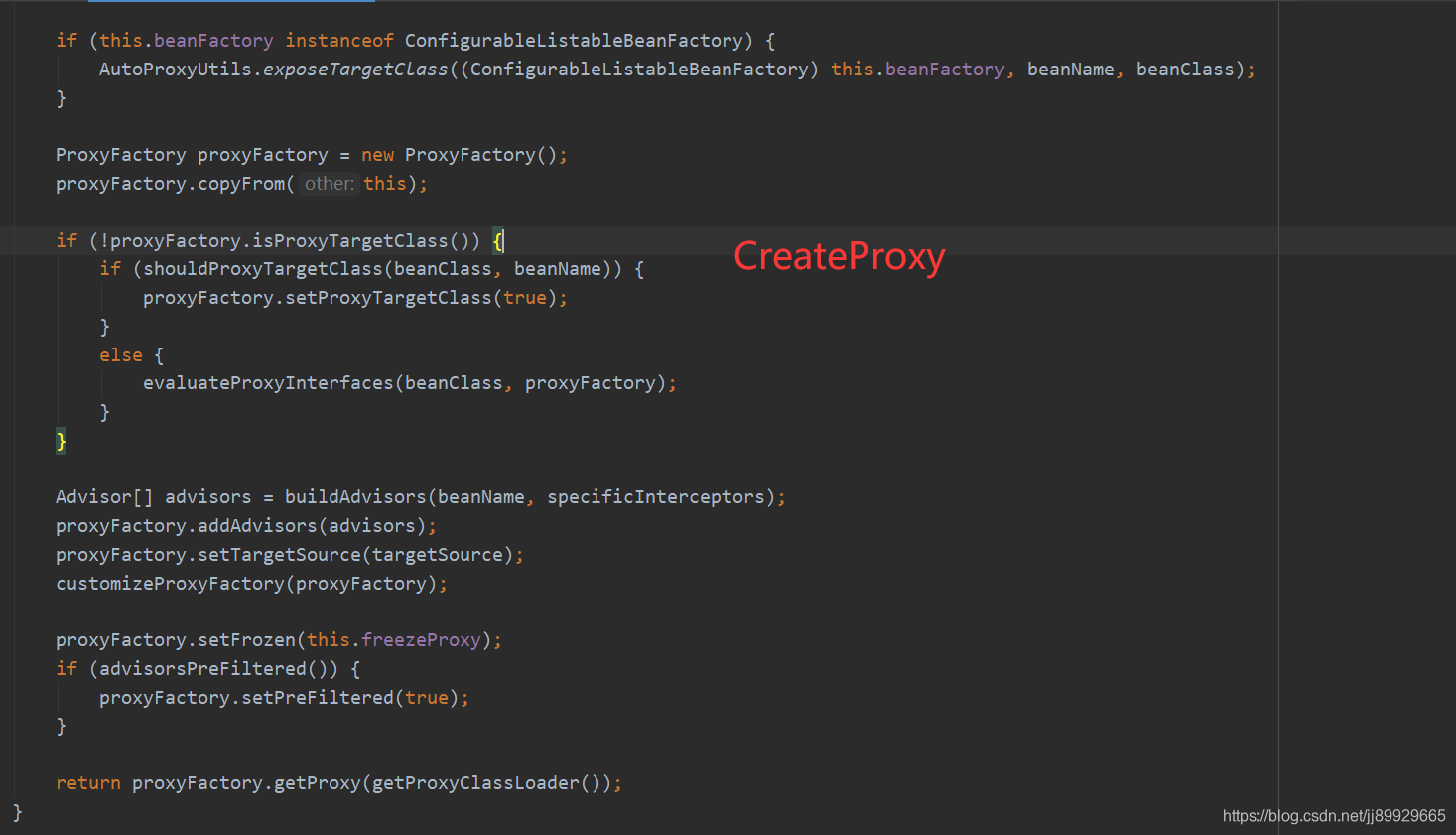1456x835 pixels.
Task: Click the highlighted yellow closing brace
Action: tap(61, 441)
